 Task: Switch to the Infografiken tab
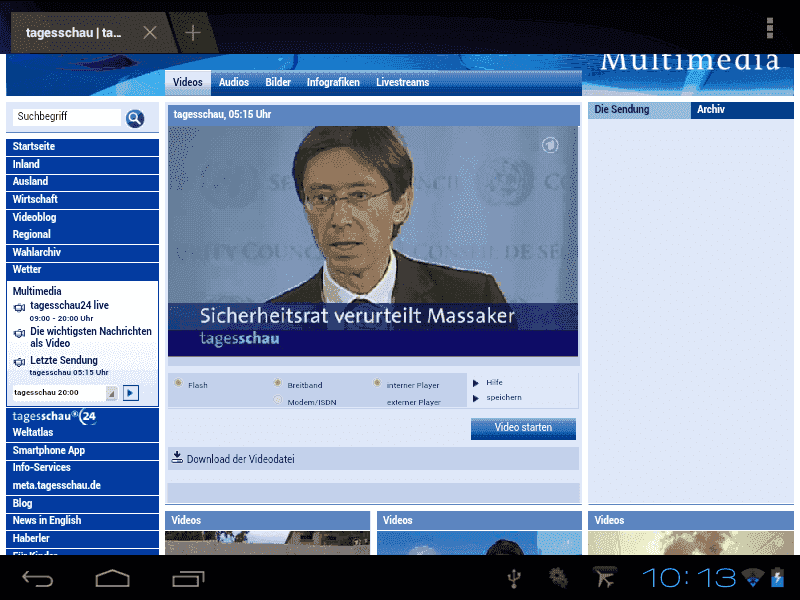pyautogui.click(x=333, y=82)
